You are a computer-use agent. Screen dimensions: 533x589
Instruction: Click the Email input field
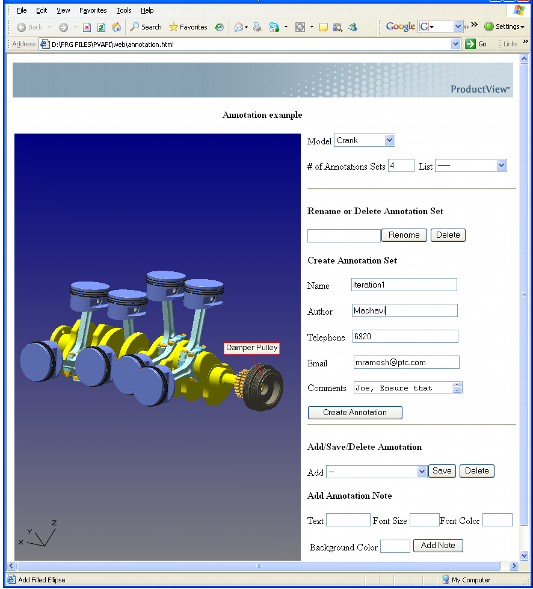tap(406, 362)
